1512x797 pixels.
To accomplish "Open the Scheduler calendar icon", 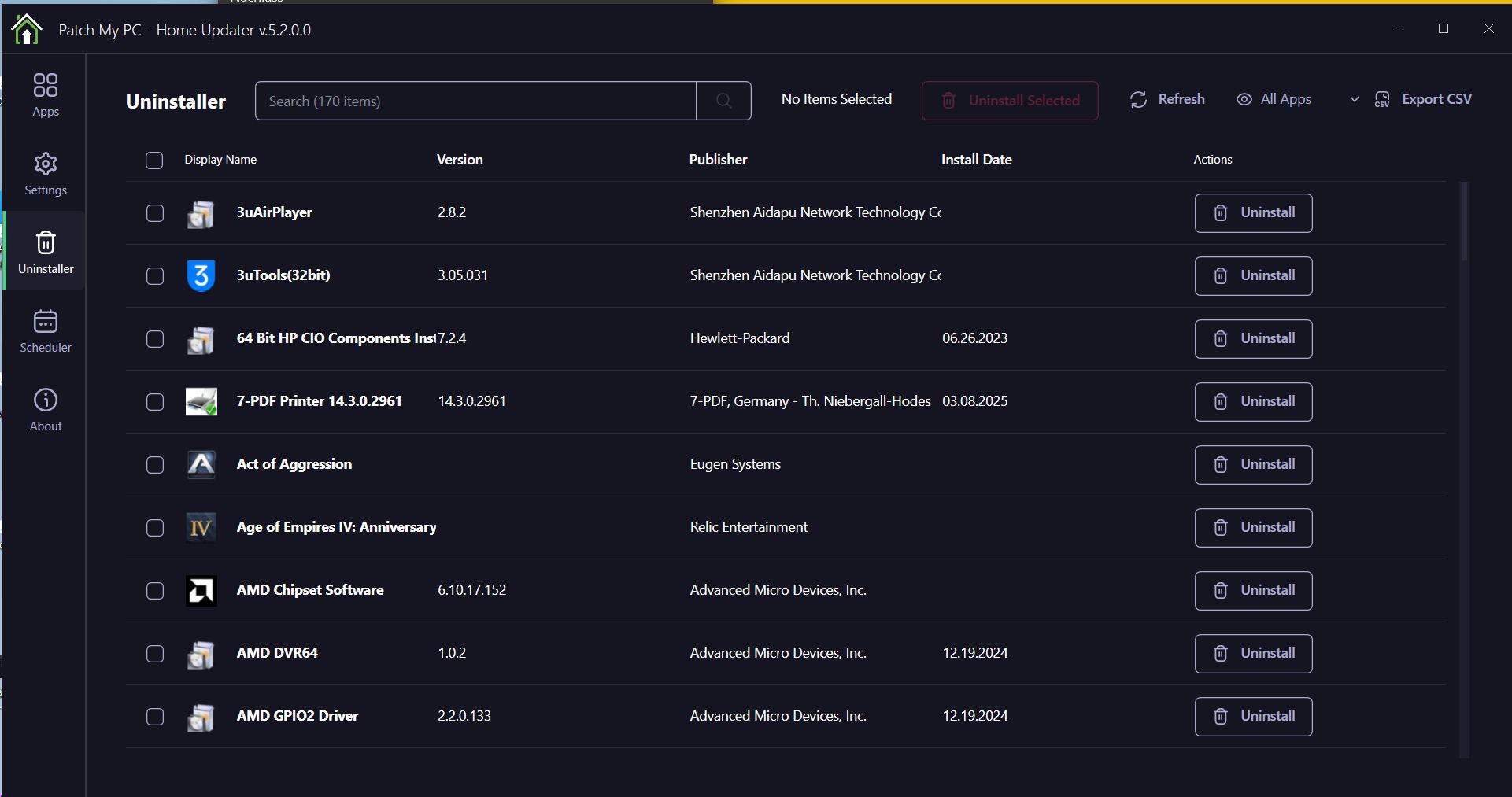I will click(x=46, y=330).
